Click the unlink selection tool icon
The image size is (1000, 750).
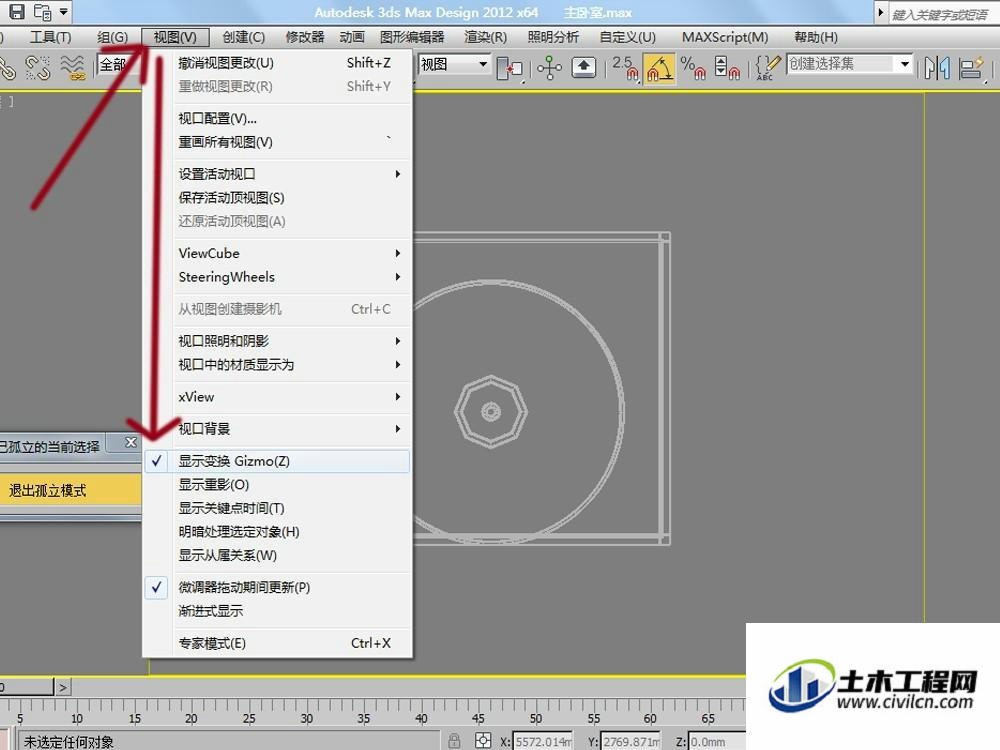click(38, 66)
